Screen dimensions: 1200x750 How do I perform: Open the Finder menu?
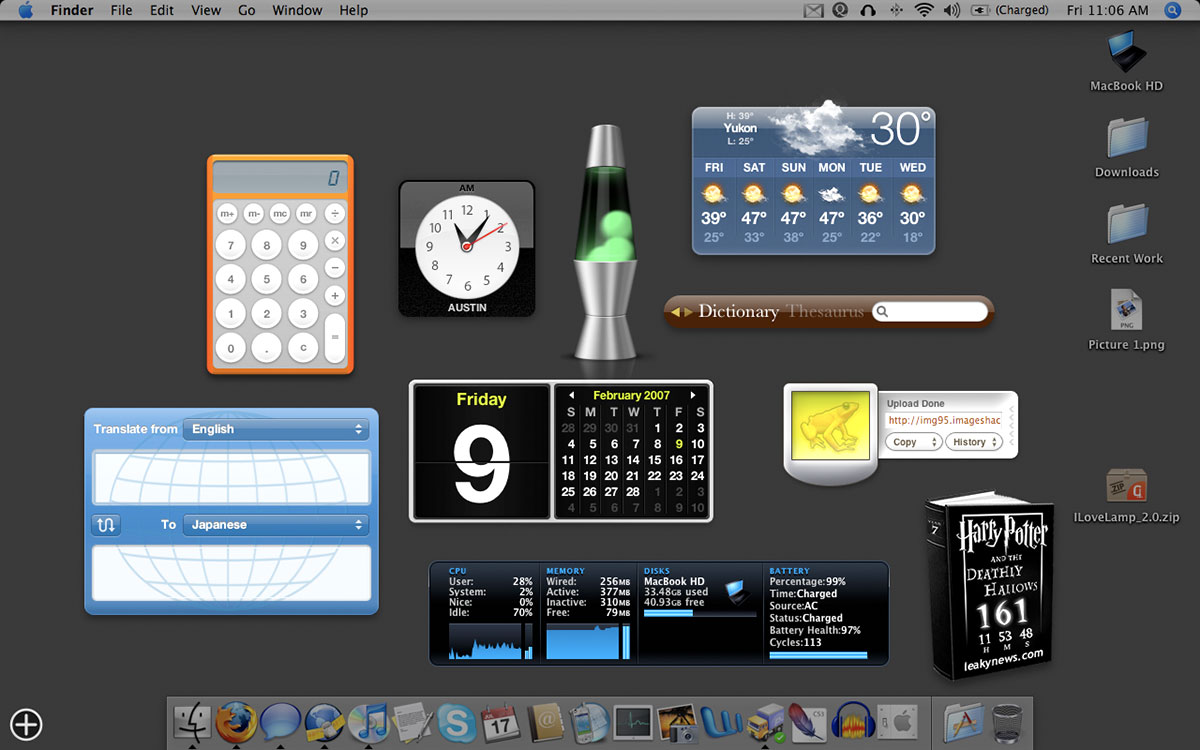72,10
